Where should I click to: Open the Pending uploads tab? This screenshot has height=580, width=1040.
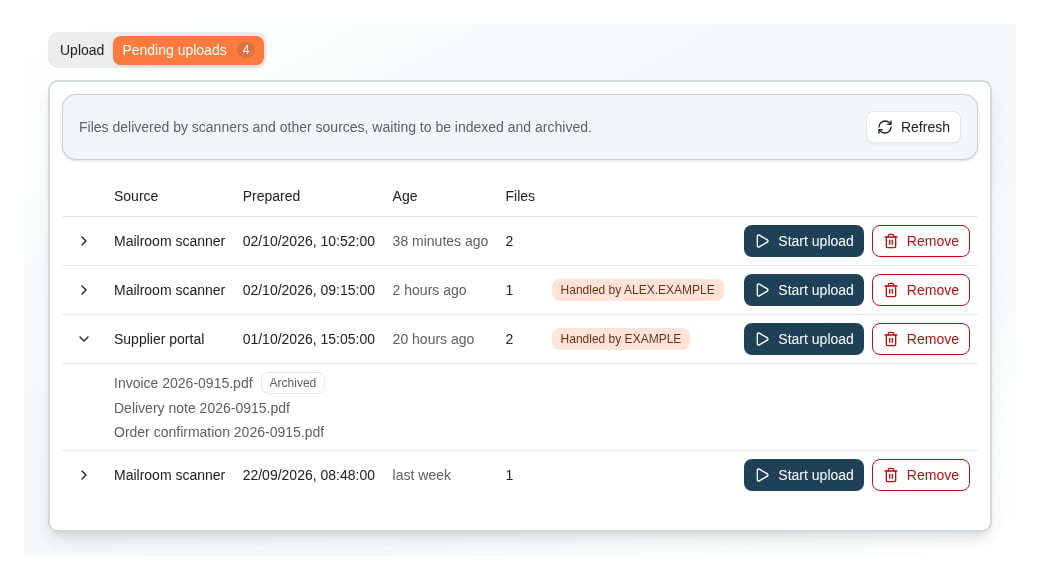tap(188, 50)
